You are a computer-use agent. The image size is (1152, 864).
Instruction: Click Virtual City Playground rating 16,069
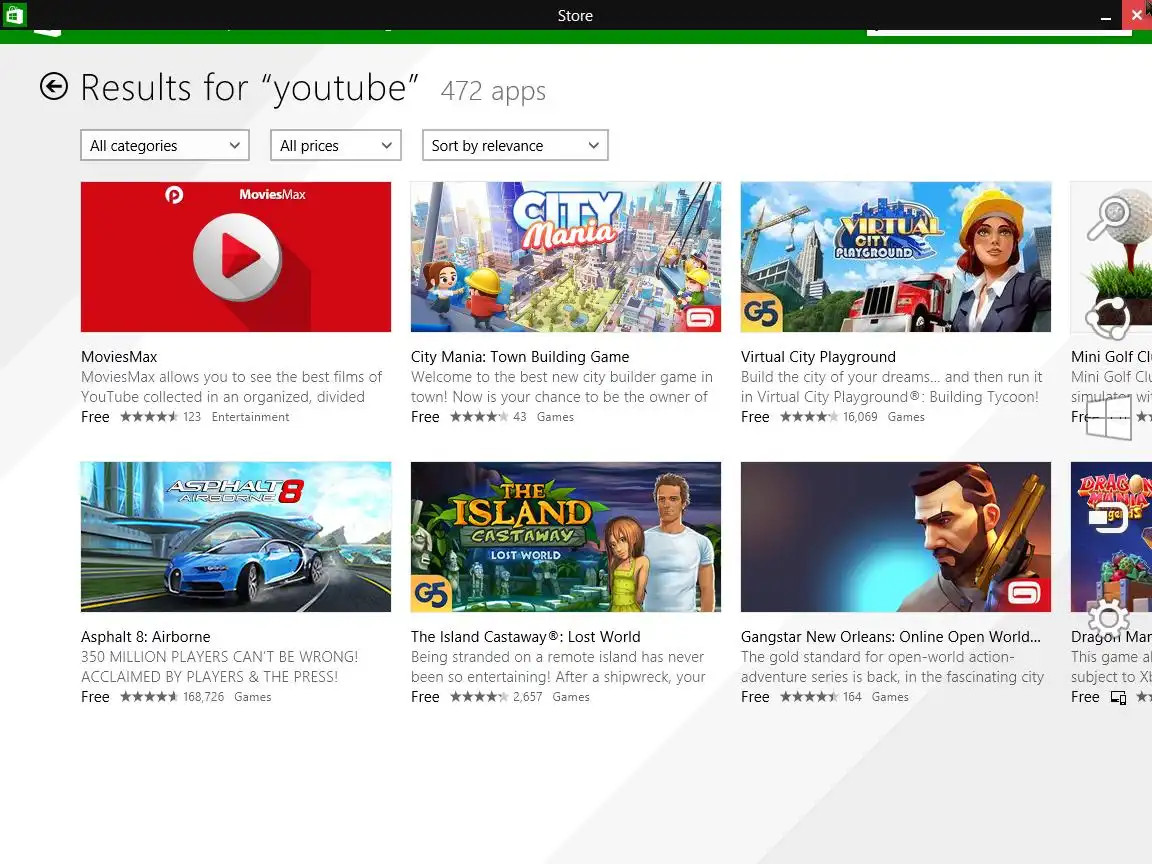click(x=860, y=417)
